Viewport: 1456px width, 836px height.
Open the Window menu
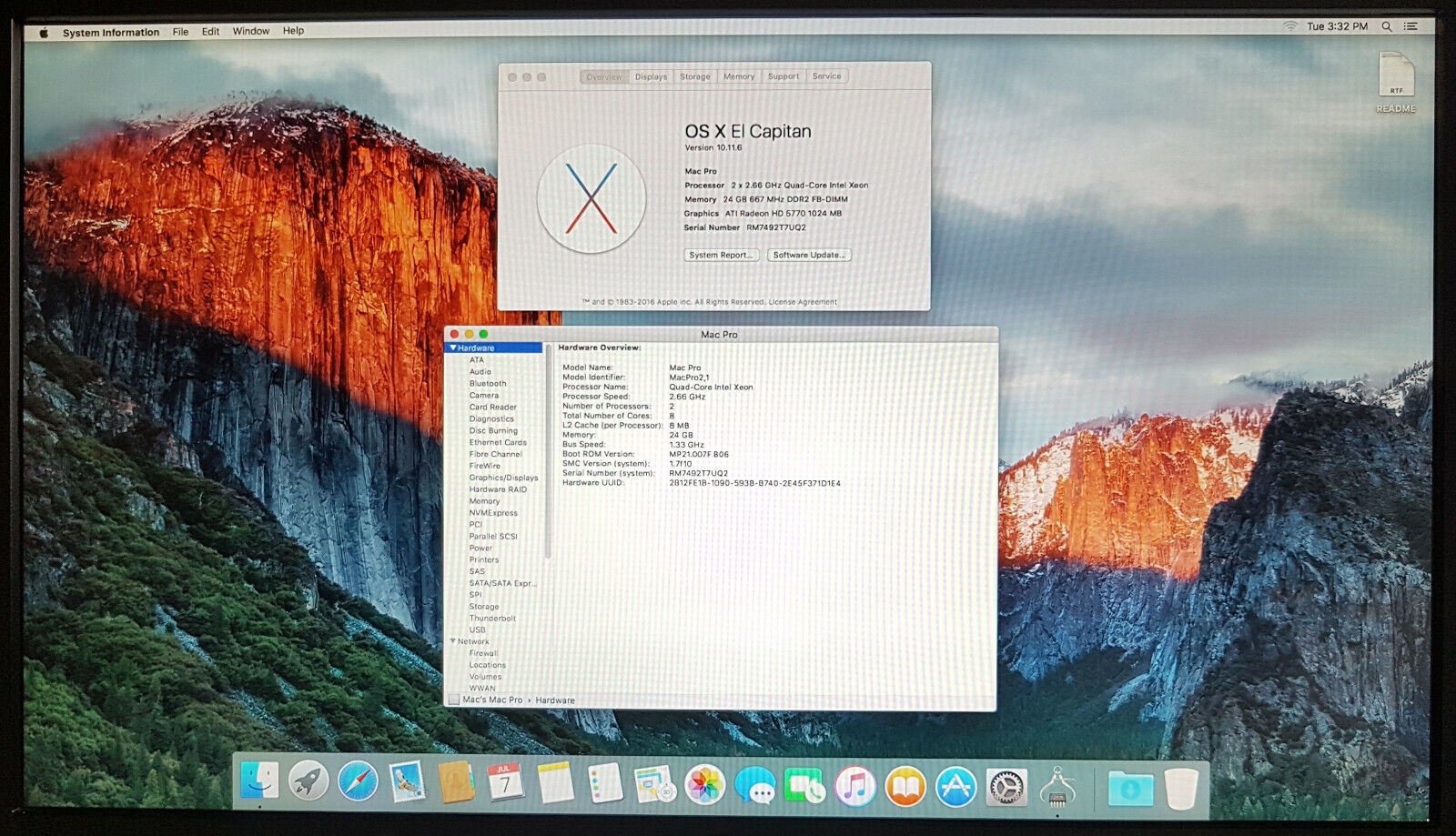click(250, 31)
